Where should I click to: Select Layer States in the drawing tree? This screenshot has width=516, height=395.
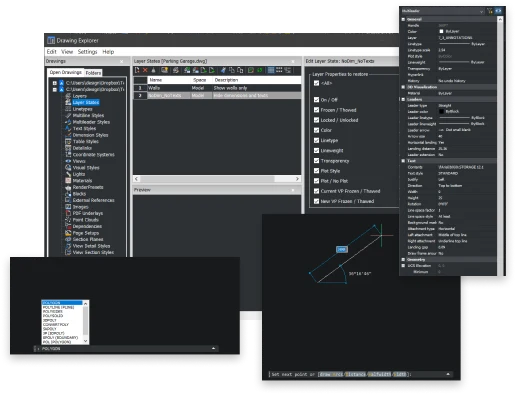tap(86, 102)
